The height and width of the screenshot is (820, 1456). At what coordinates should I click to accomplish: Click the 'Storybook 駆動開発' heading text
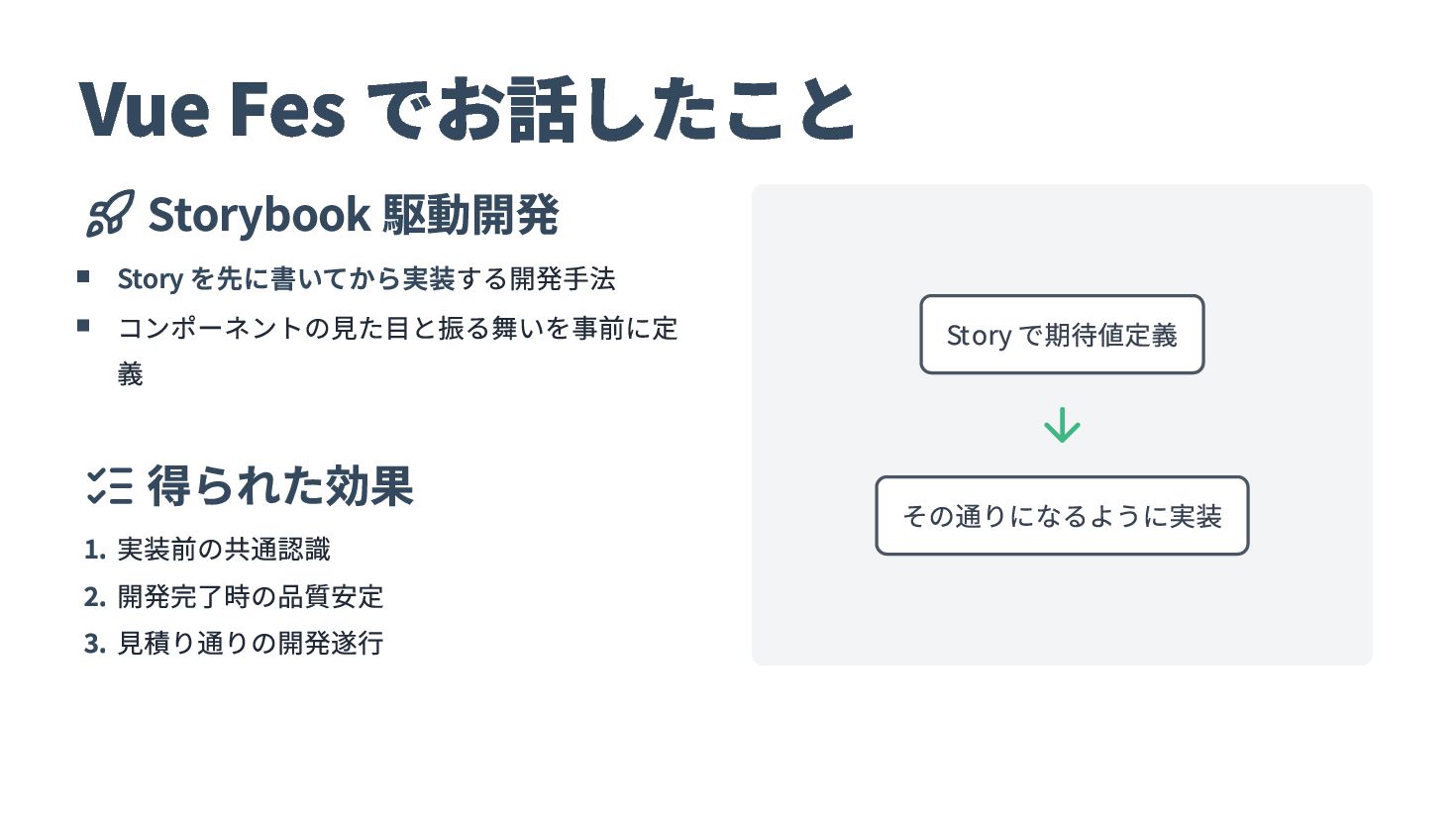pyautogui.click(x=354, y=214)
